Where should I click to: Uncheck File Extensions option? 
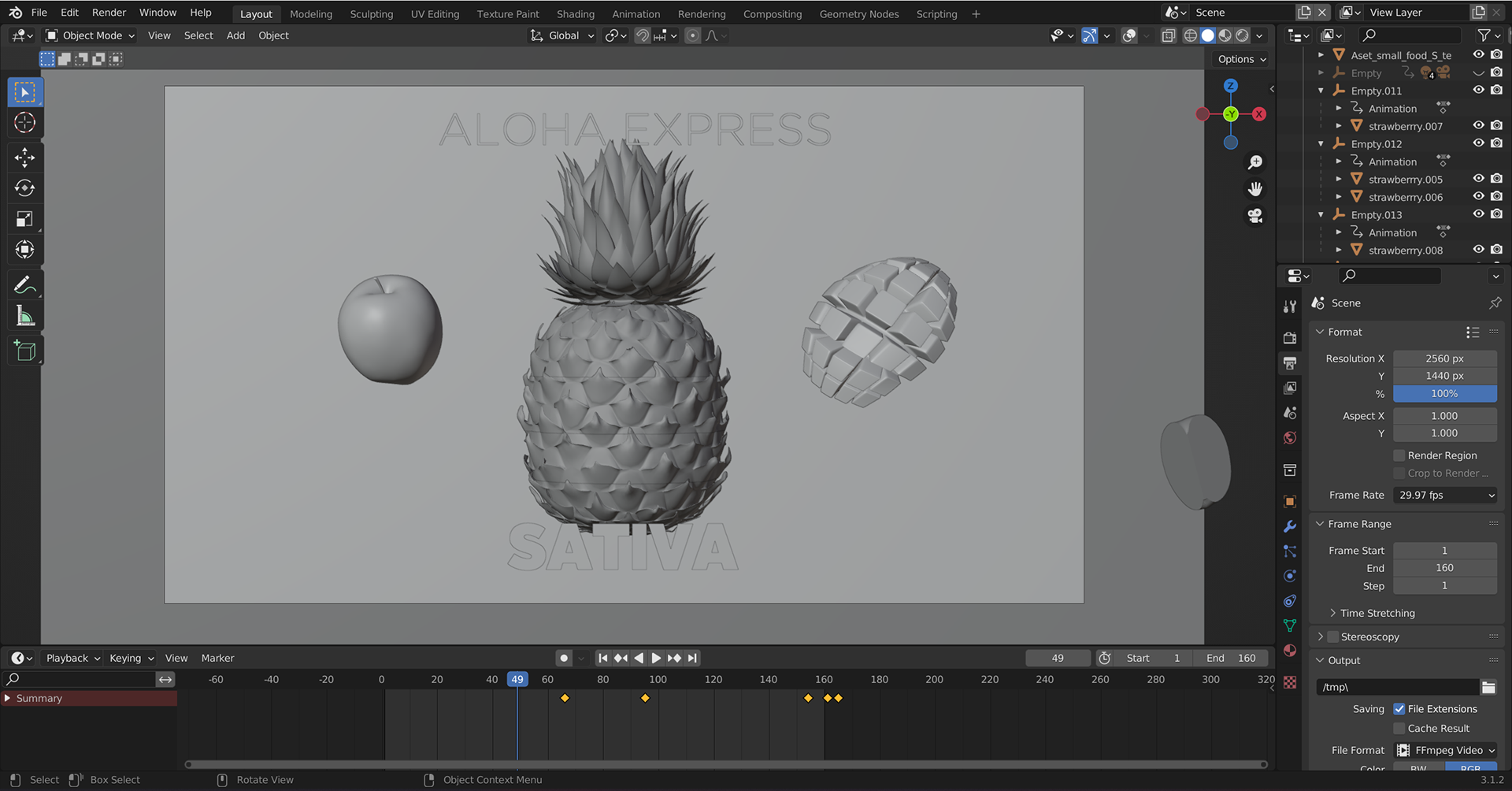coord(1399,709)
